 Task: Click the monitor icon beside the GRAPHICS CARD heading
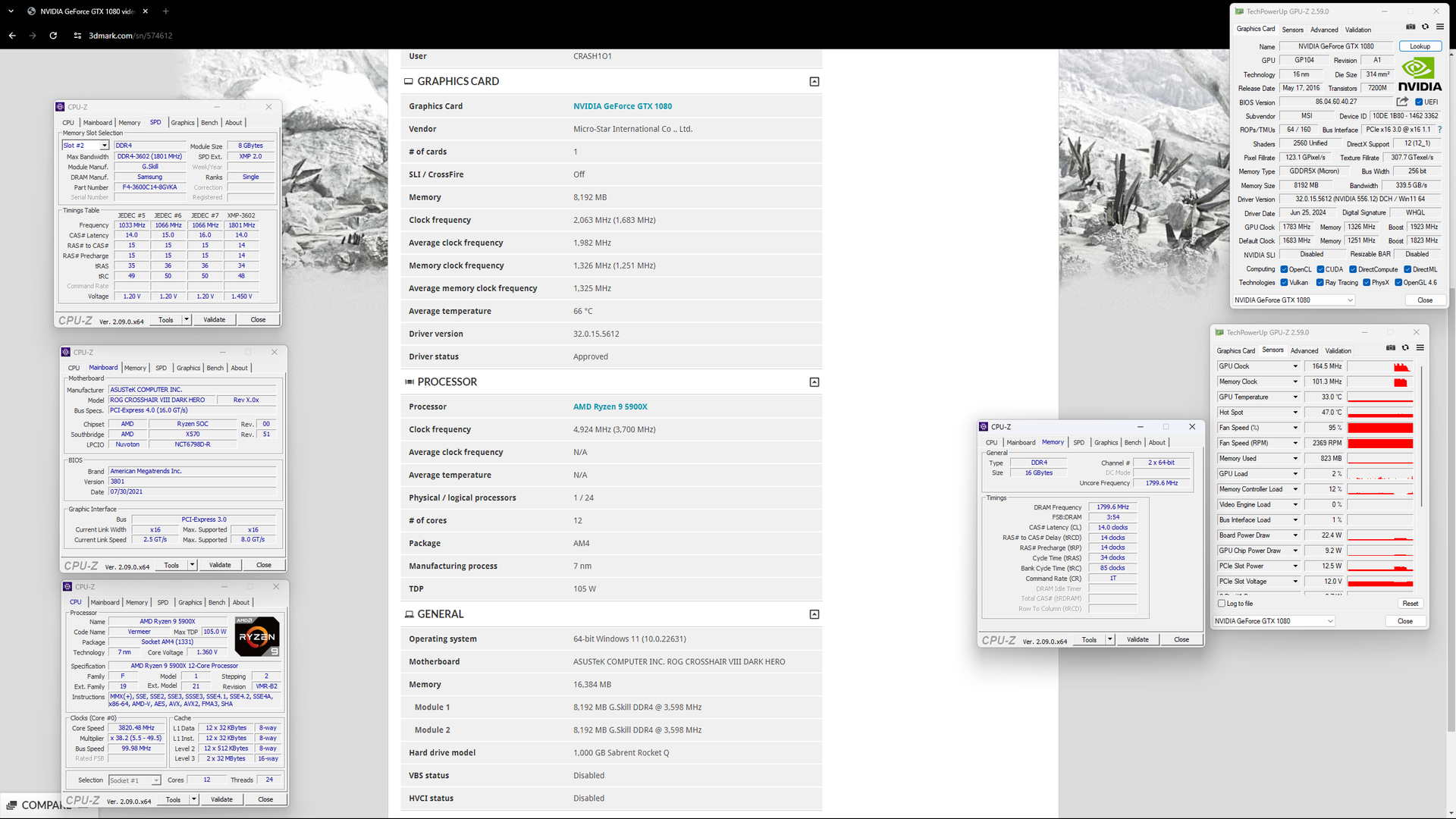coord(409,81)
